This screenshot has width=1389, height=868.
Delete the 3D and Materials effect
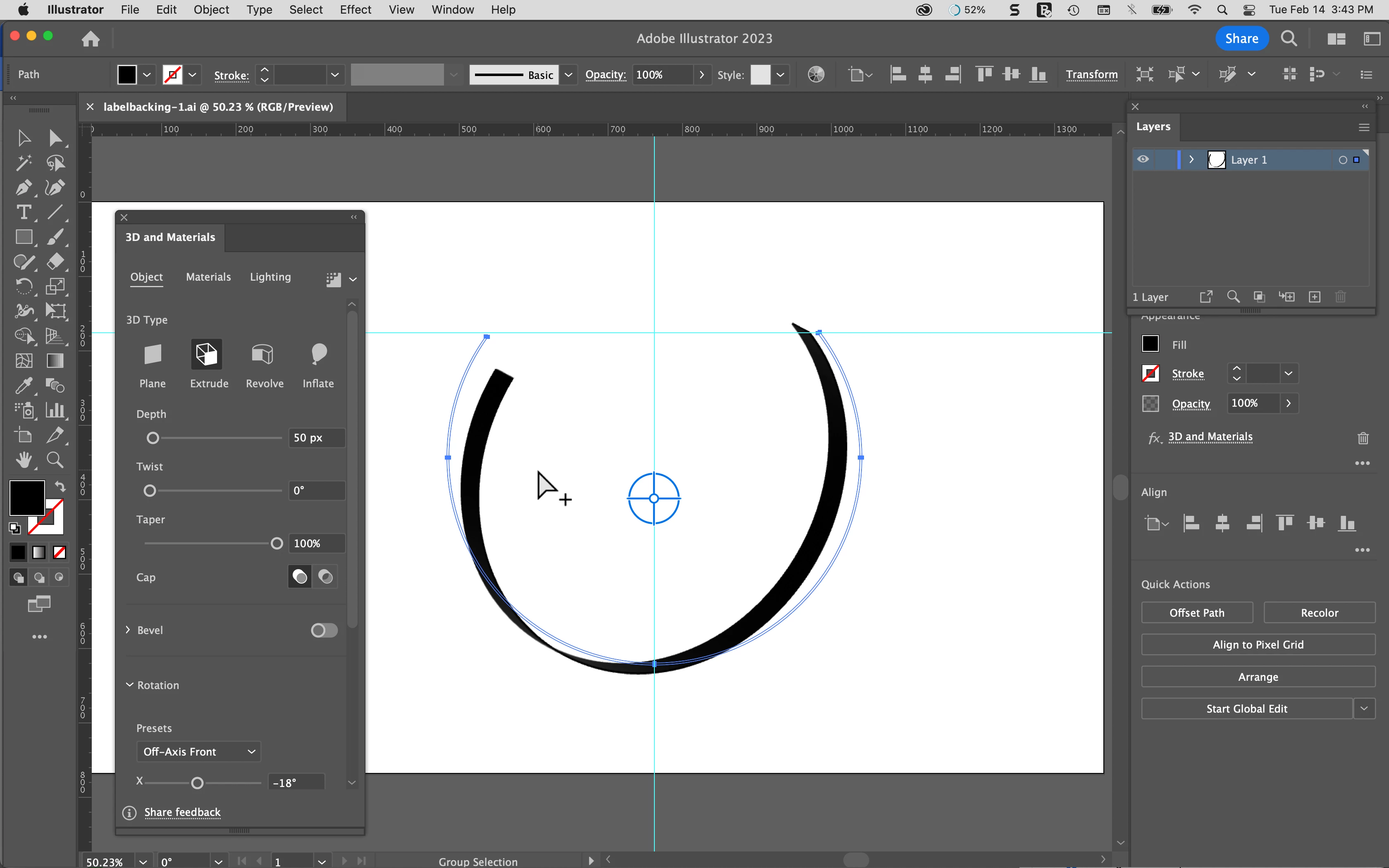tap(1363, 438)
